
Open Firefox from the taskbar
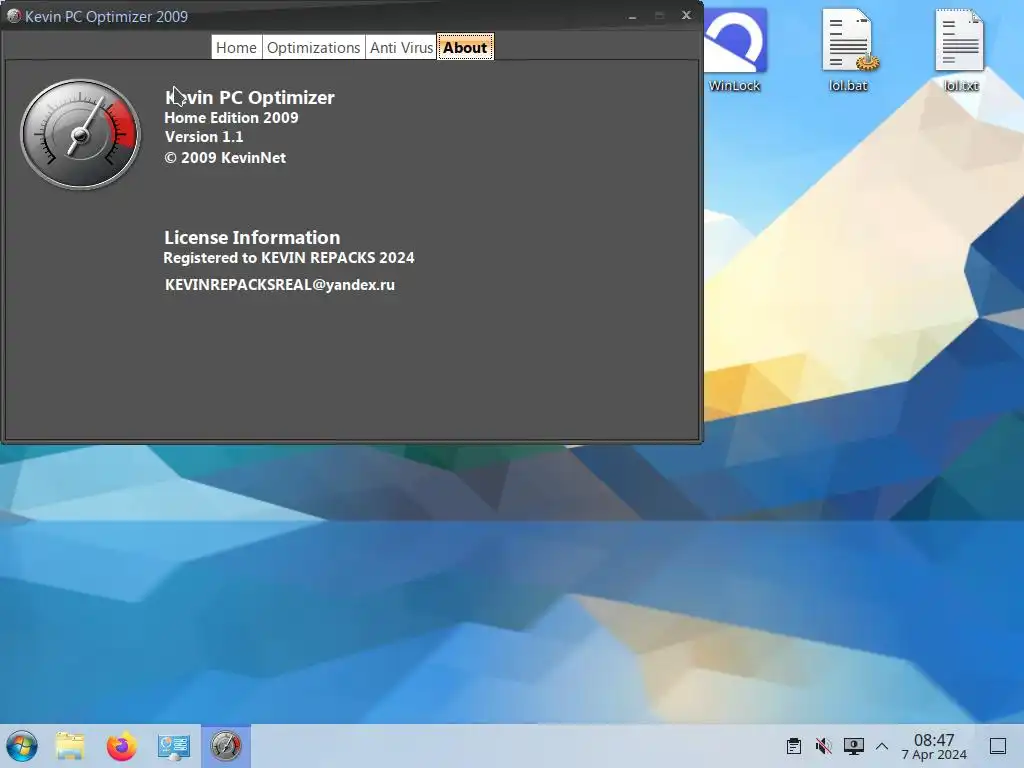click(x=121, y=746)
